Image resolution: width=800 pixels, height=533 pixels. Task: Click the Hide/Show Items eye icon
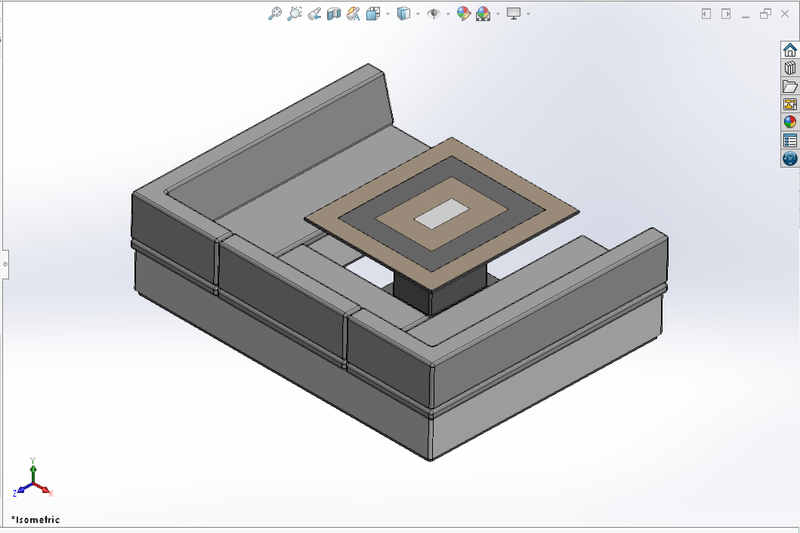point(434,14)
